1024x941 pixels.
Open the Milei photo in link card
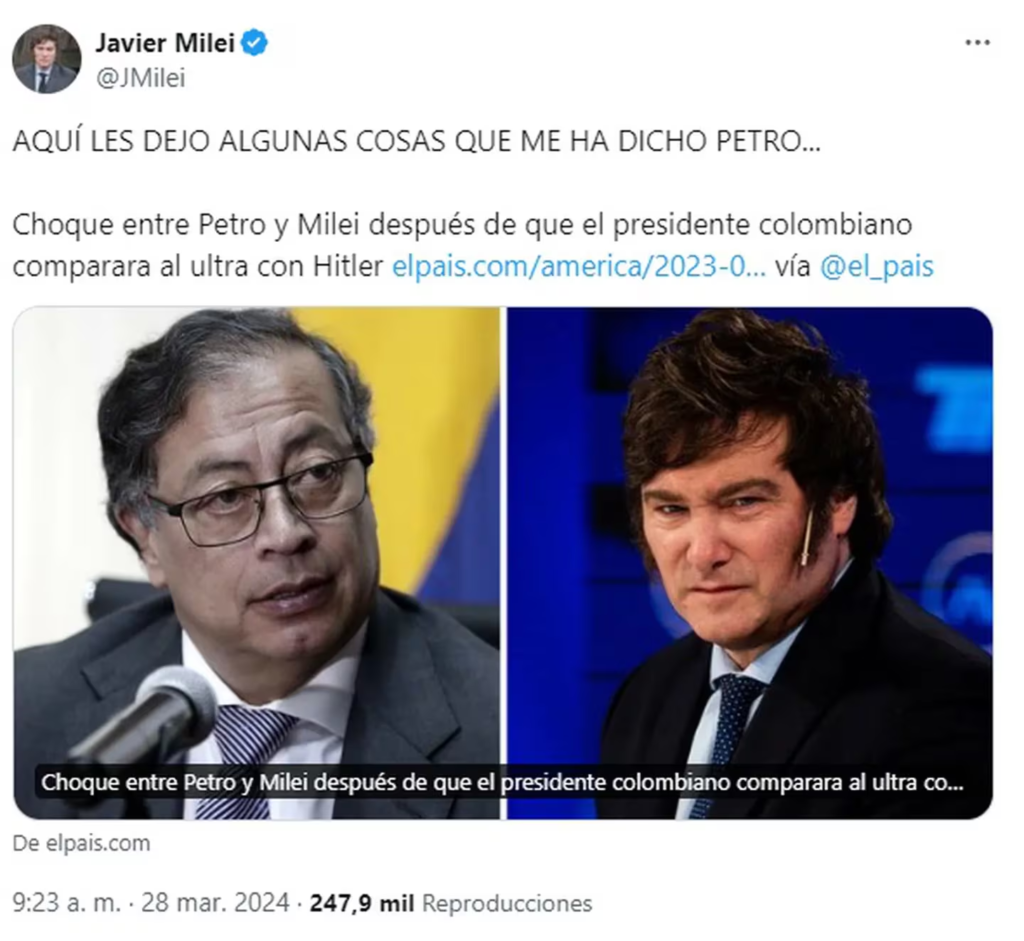coord(750,562)
